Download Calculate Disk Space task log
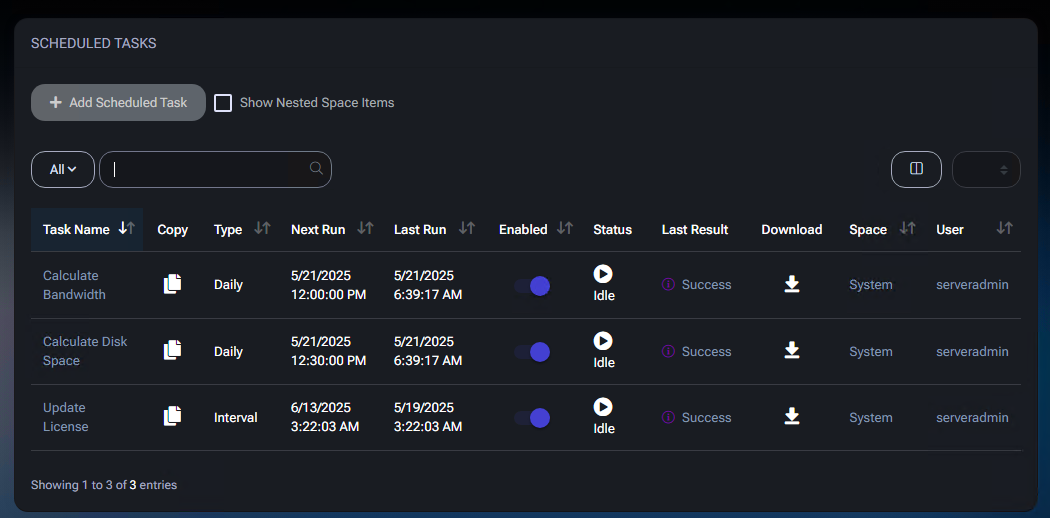This screenshot has width=1050, height=518. [x=792, y=351]
